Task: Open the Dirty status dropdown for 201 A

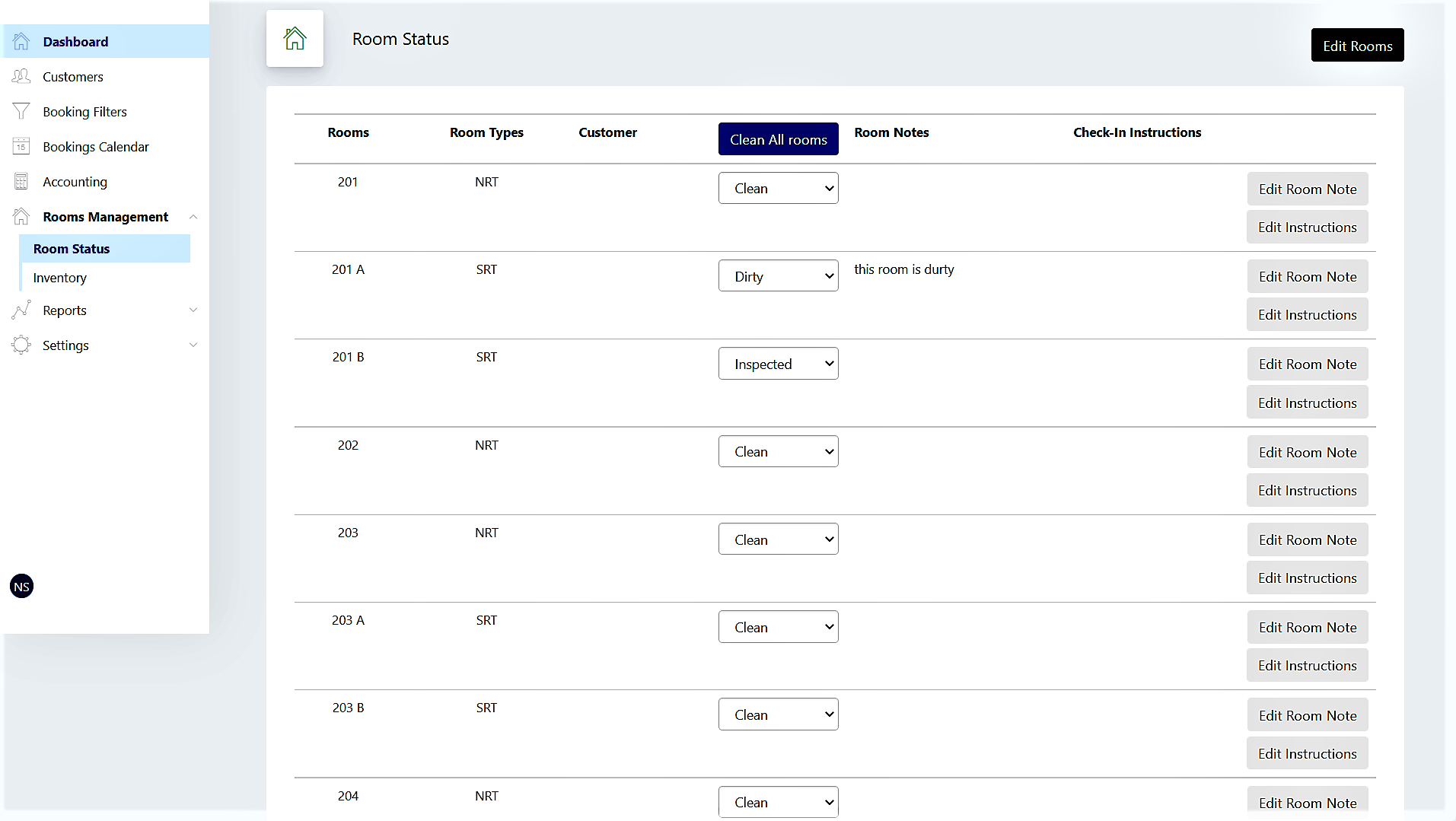Action: click(778, 276)
